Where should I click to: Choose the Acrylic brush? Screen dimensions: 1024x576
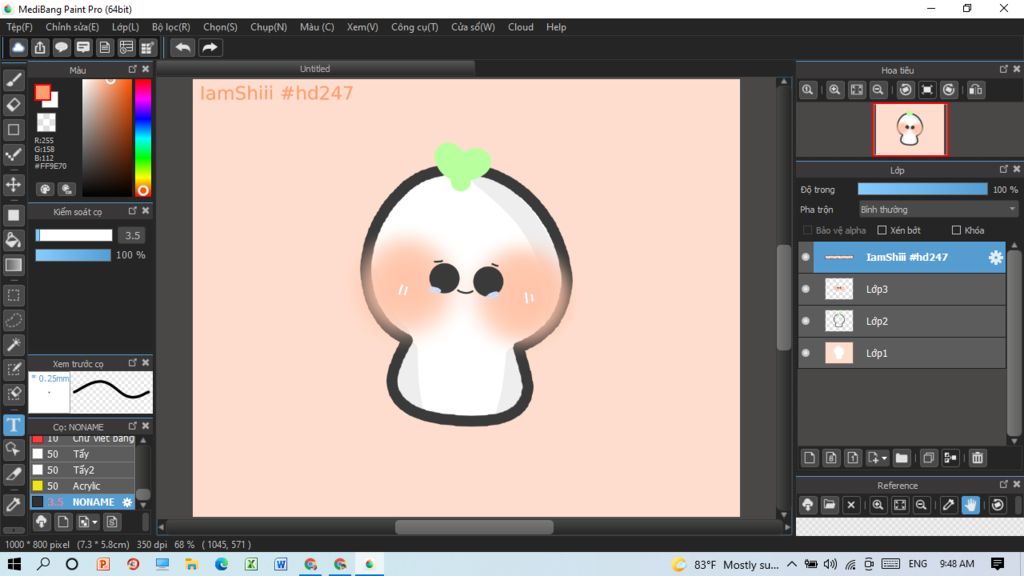point(82,486)
